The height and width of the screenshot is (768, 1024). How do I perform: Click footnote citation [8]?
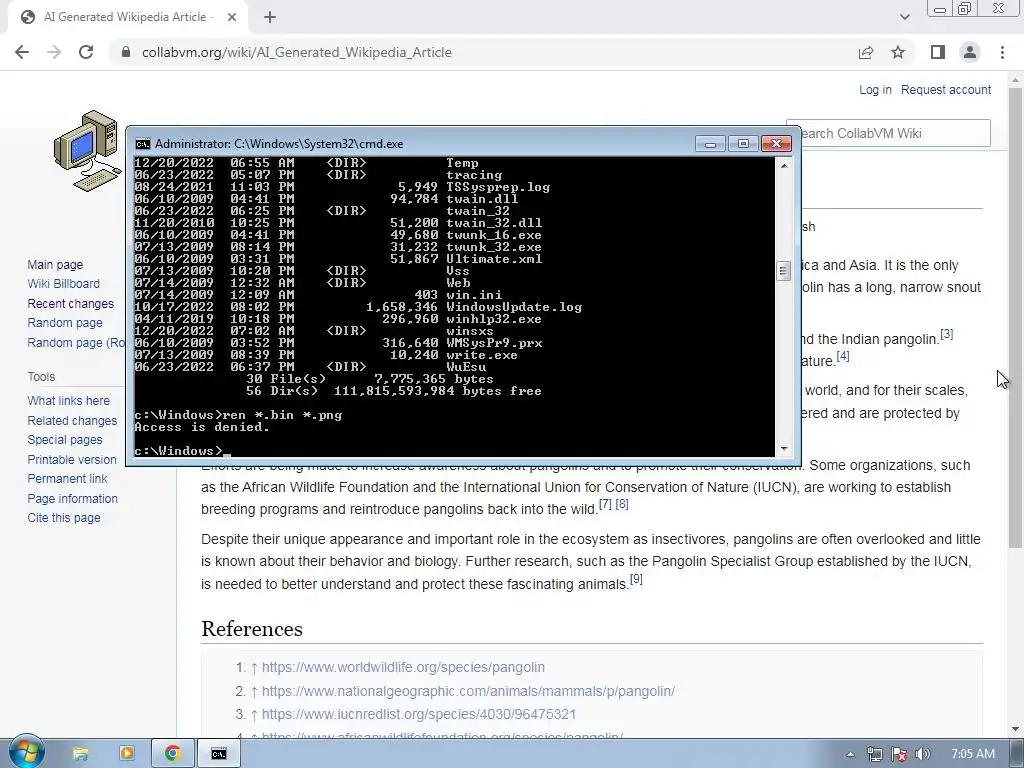point(622,504)
